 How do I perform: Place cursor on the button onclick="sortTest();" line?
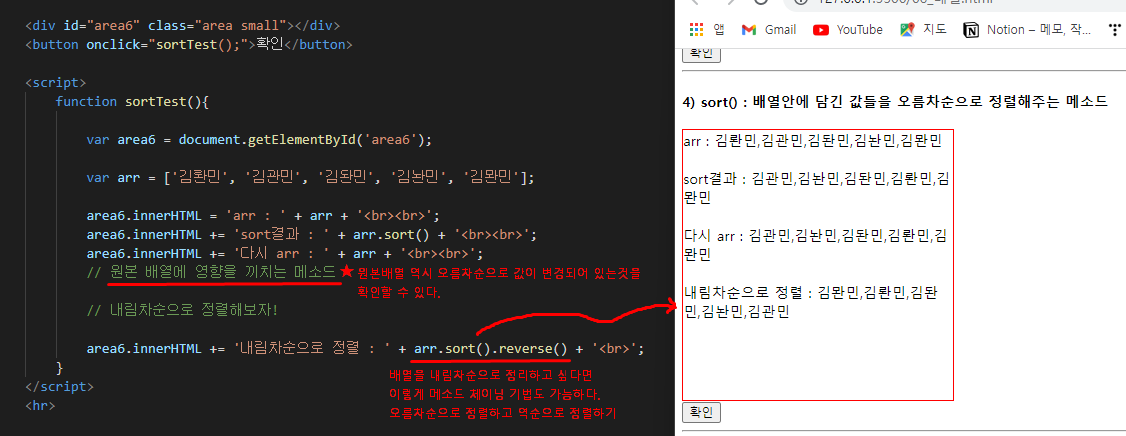tap(189, 45)
